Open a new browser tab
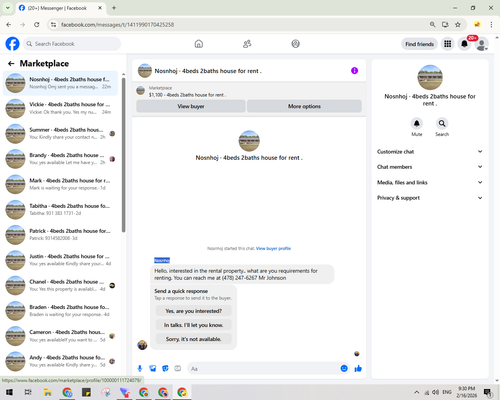Image resolution: width=500 pixels, height=400 pixels. [114, 8]
